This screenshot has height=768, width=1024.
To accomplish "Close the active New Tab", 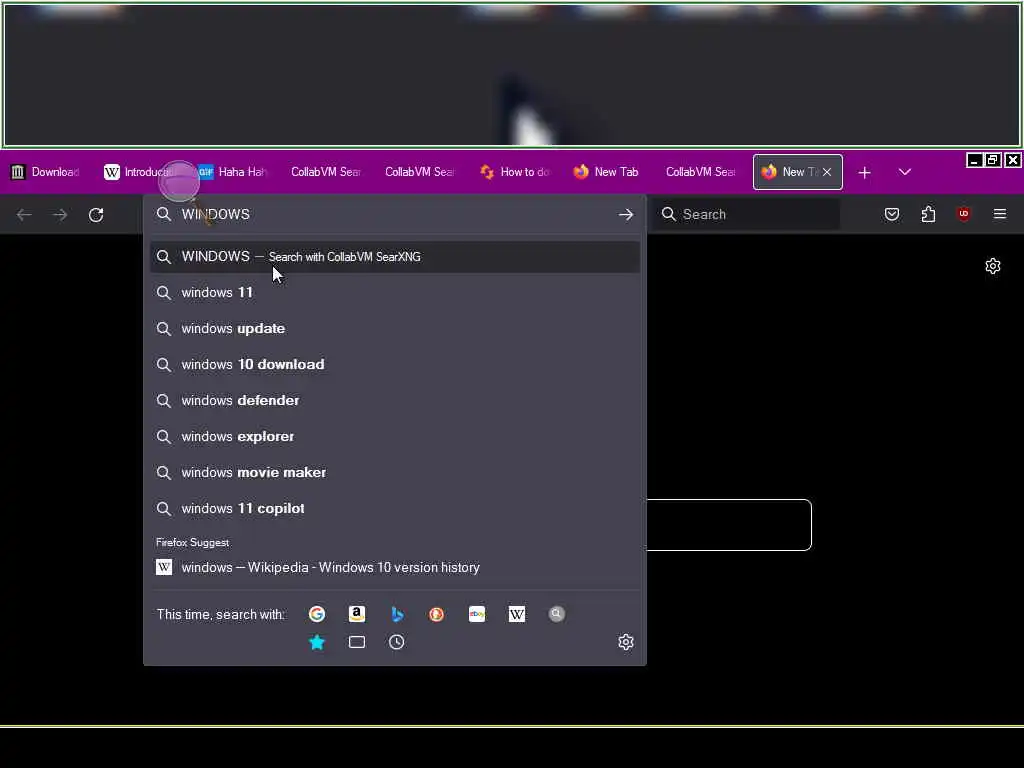I will (827, 172).
